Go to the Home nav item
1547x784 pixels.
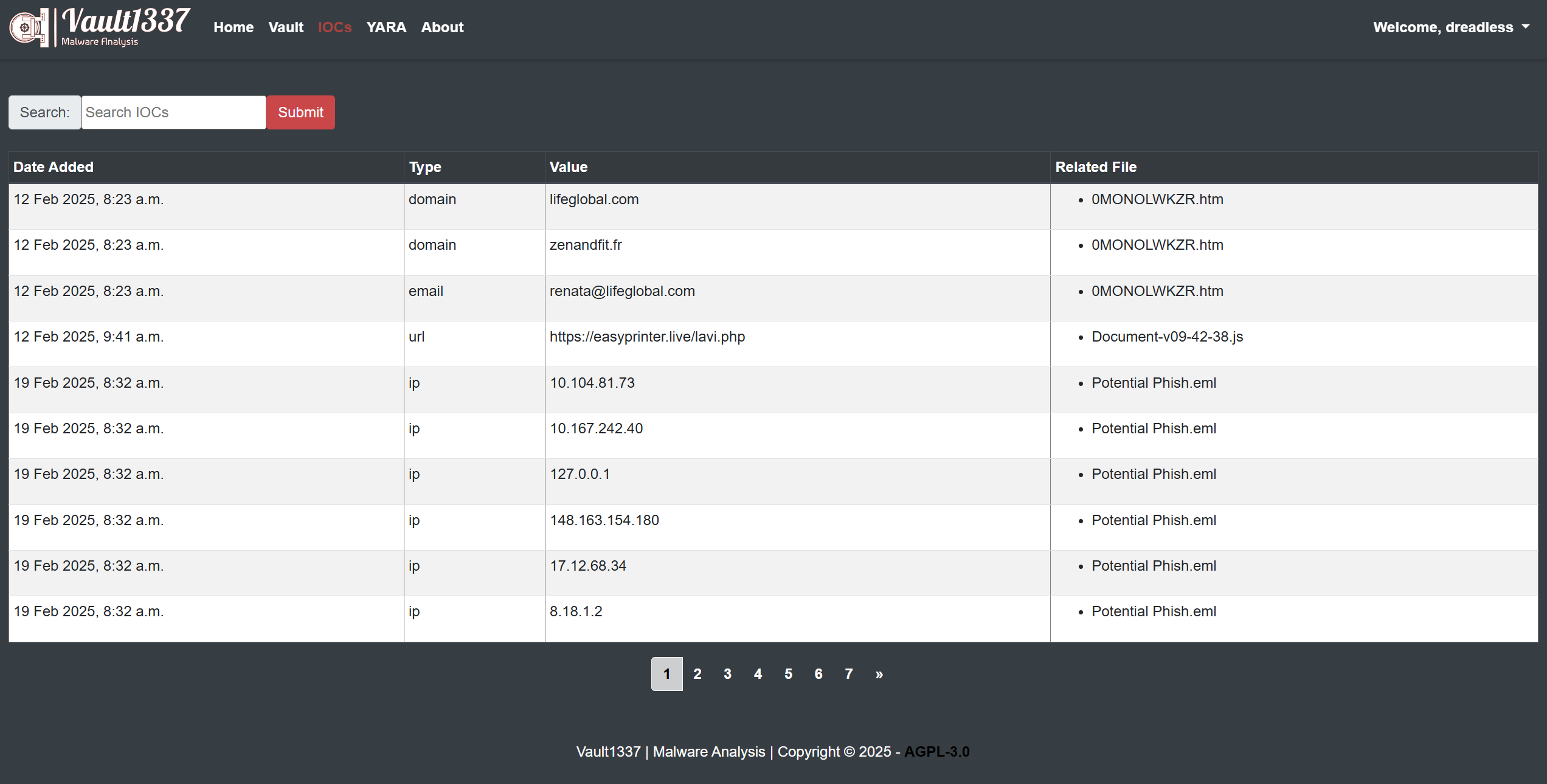[233, 27]
